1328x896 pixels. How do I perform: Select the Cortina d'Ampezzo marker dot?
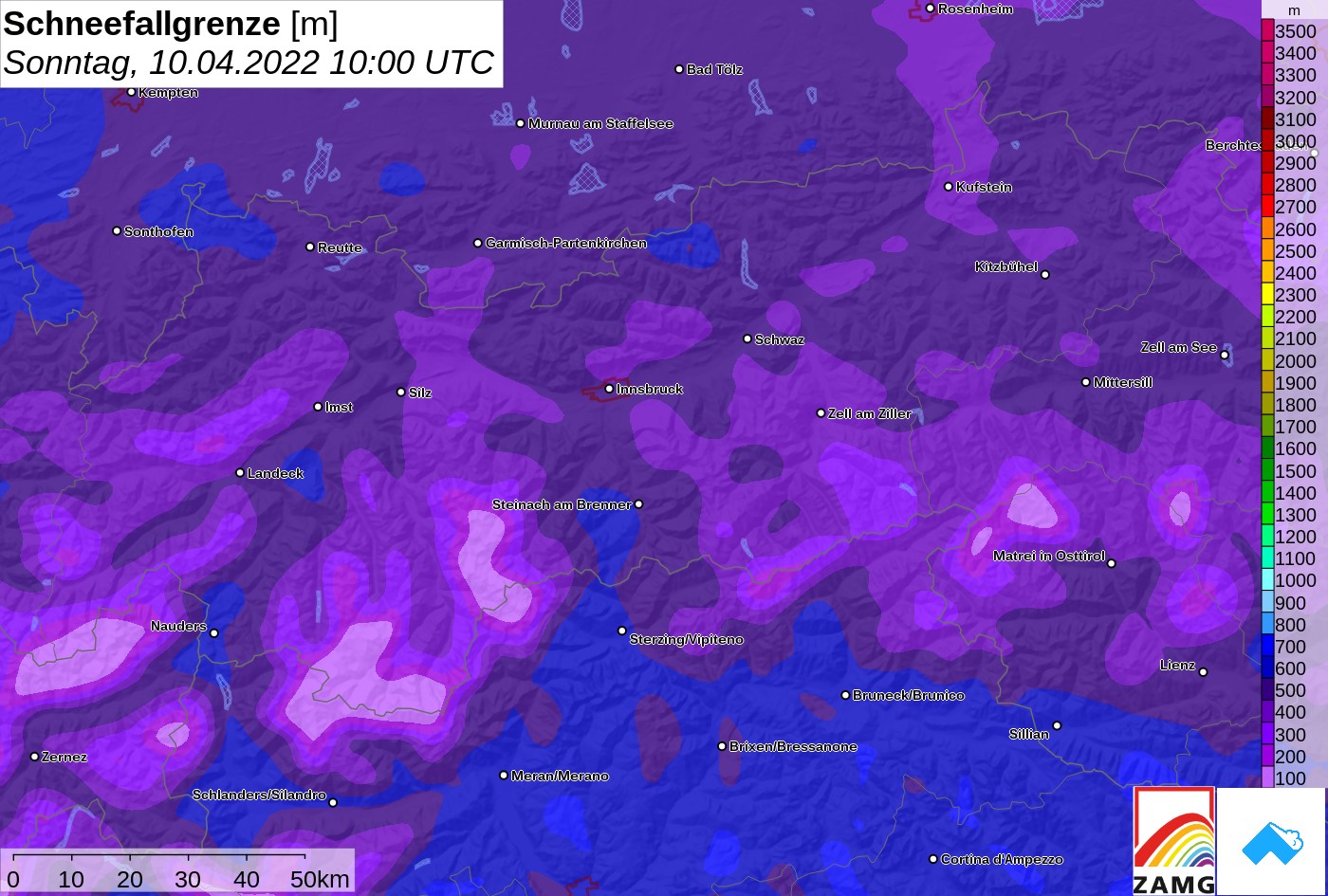tap(933, 859)
